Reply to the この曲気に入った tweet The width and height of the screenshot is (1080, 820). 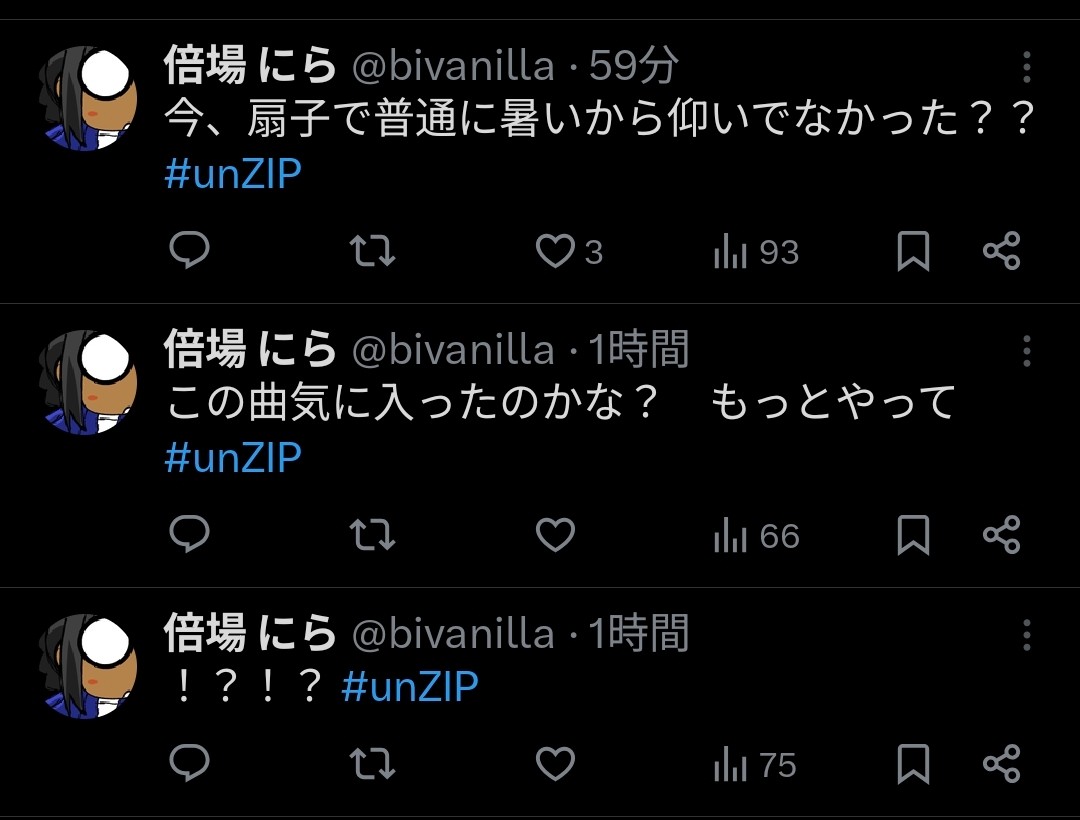pyautogui.click(x=189, y=536)
